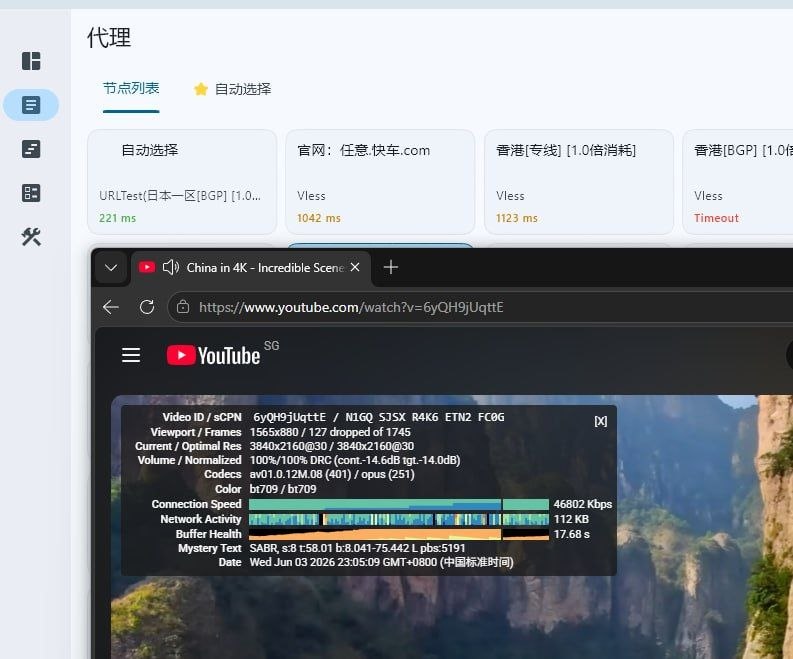Screen dimensions: 793x659
Task: Click the Date line in stats panel
Action: 381,562
